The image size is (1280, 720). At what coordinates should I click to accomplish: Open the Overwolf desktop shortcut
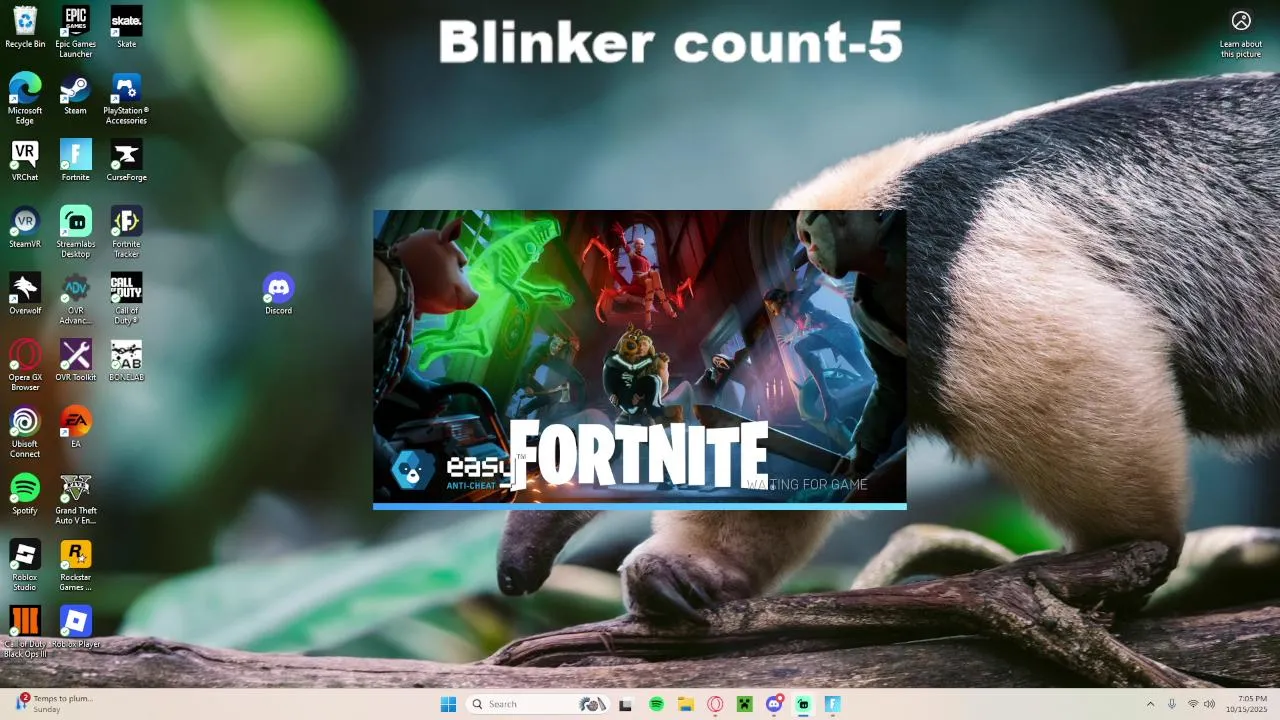[25, 294]
